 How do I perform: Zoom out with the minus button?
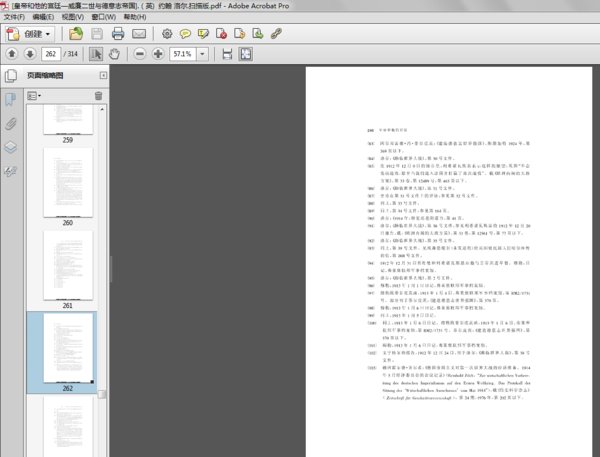[140, 54]
